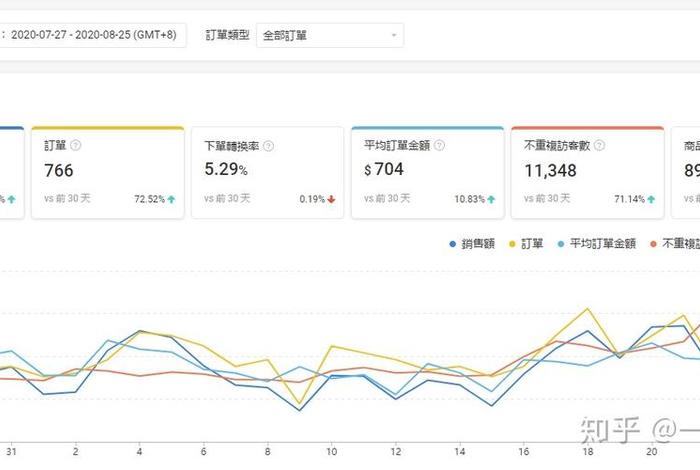Select the 平均訂單金額 metric card
The image size is (700, 470).
[427, 172]
